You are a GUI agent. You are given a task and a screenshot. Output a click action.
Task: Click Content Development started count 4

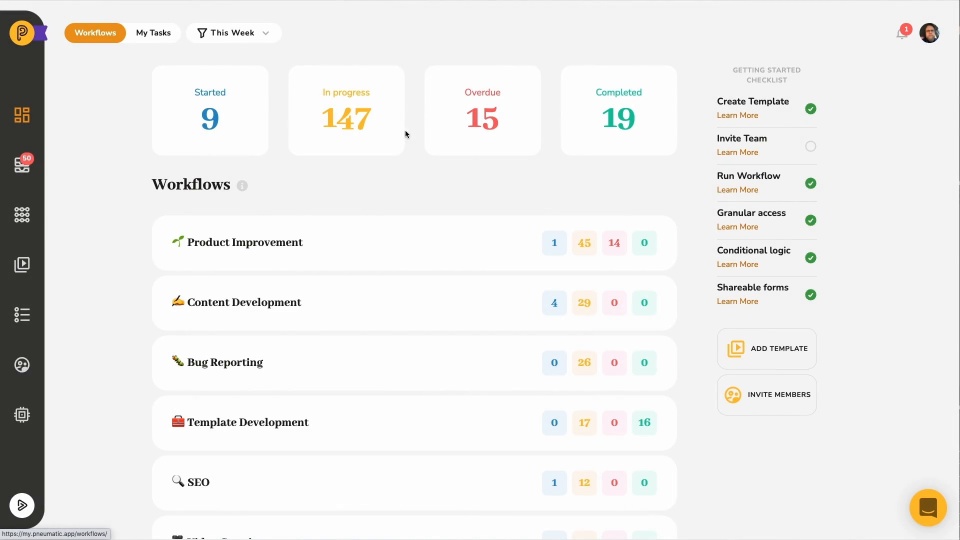point(554,303)
